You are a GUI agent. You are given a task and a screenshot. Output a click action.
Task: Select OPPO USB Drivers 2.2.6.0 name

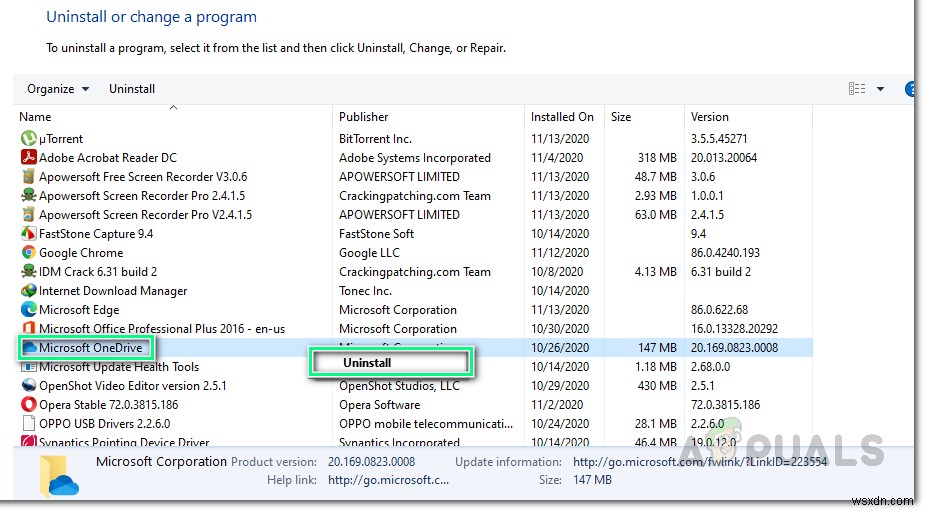point(104,424)
